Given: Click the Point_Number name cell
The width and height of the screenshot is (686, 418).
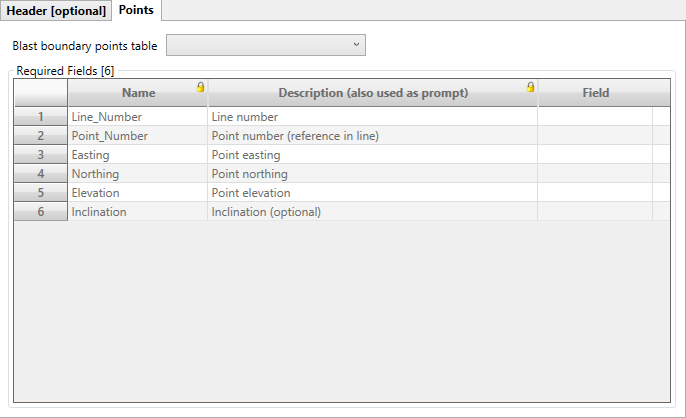Looking at the screenshot, I should click(x=137, y=136).
